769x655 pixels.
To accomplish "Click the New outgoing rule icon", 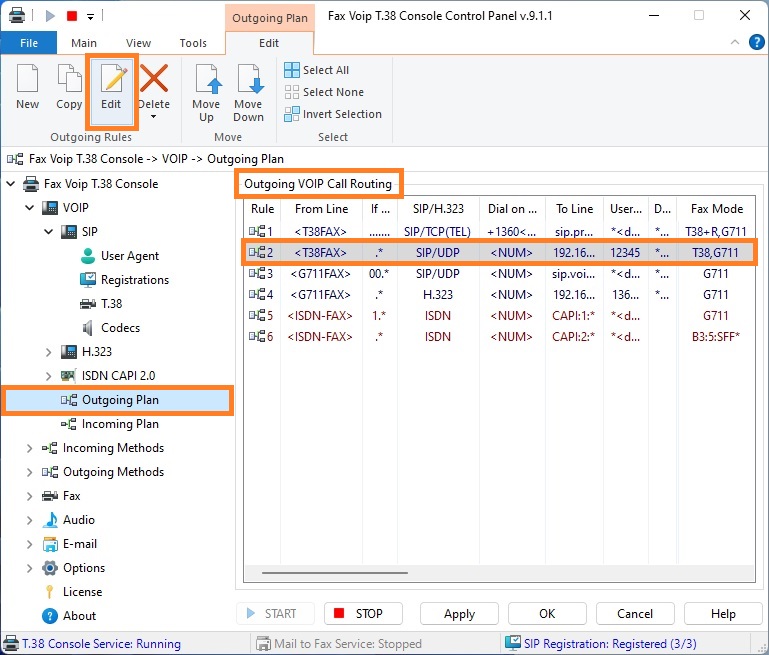I will pyautogui.click(x=27, y=78).
